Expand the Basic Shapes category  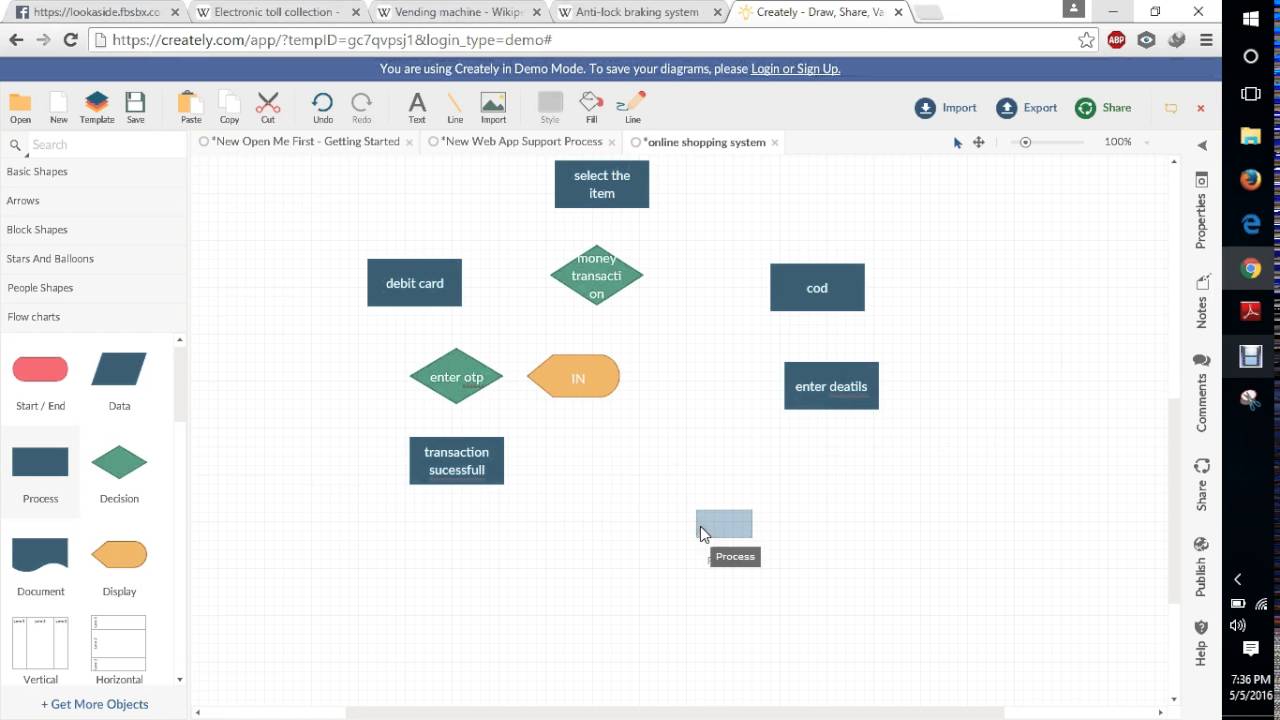point(37,171)
